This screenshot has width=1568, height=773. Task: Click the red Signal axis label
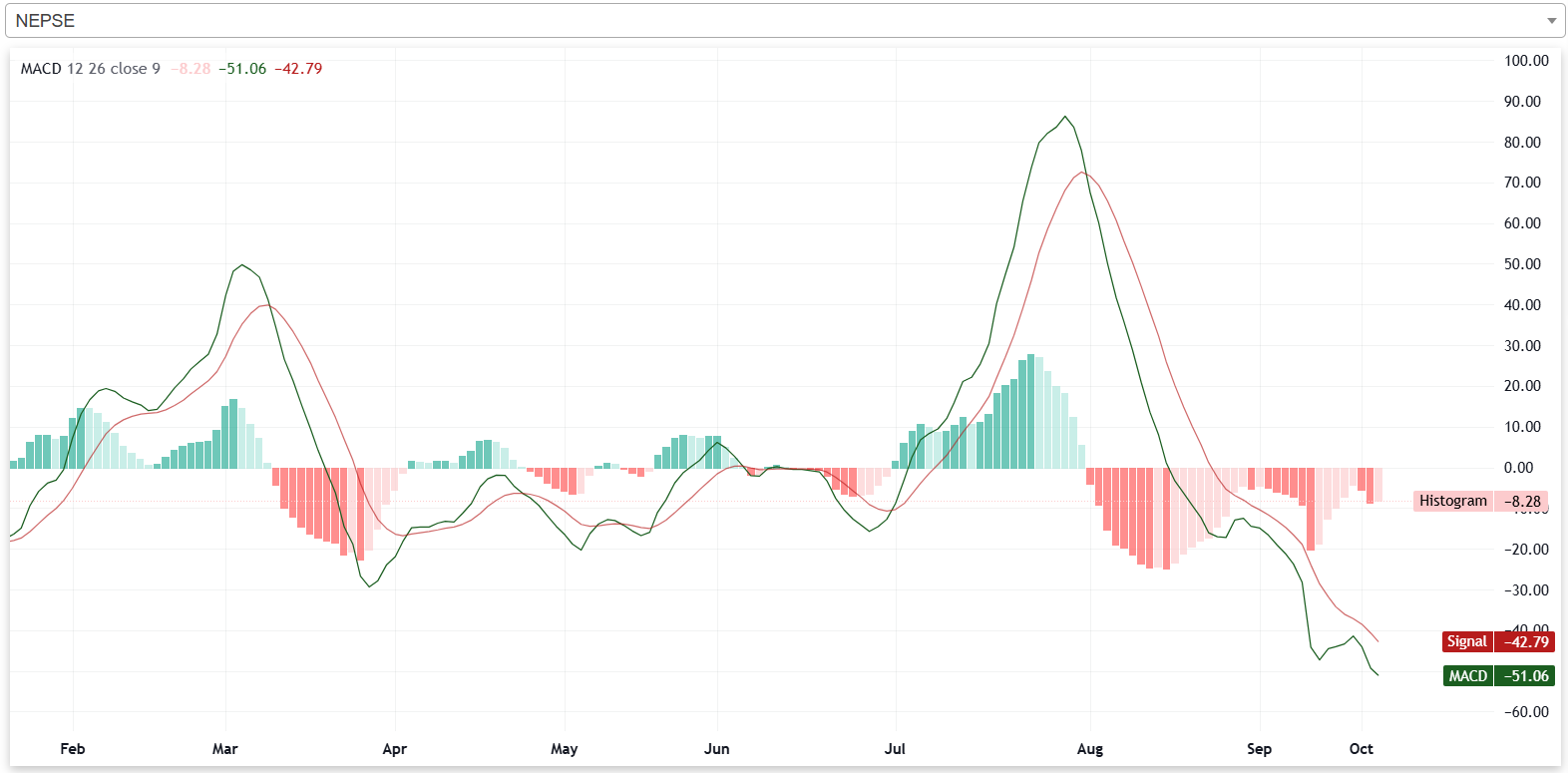pyautogui.click(x=1466, y=642)
